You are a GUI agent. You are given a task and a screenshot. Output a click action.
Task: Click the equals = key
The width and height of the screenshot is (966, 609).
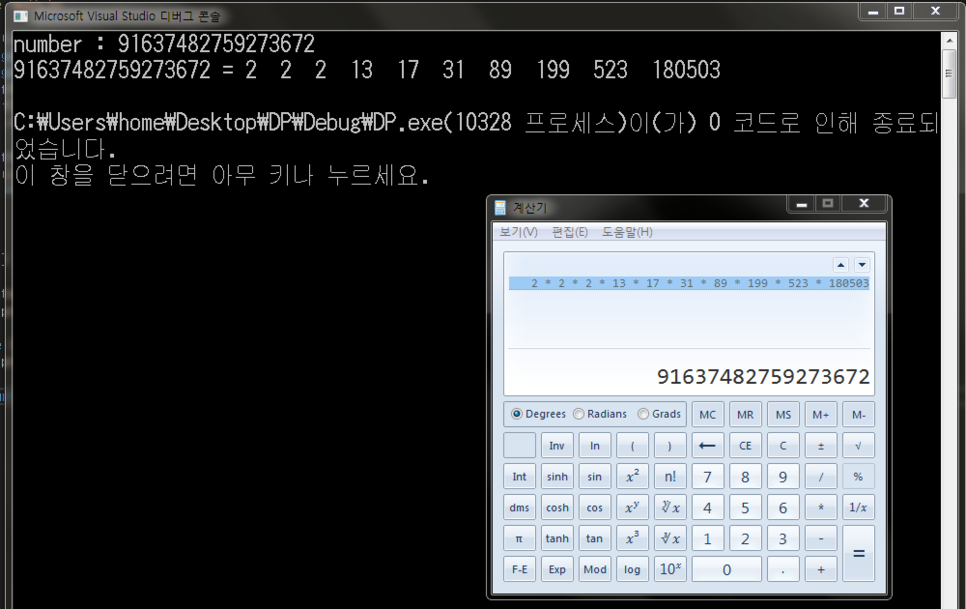tap(858, 554)
